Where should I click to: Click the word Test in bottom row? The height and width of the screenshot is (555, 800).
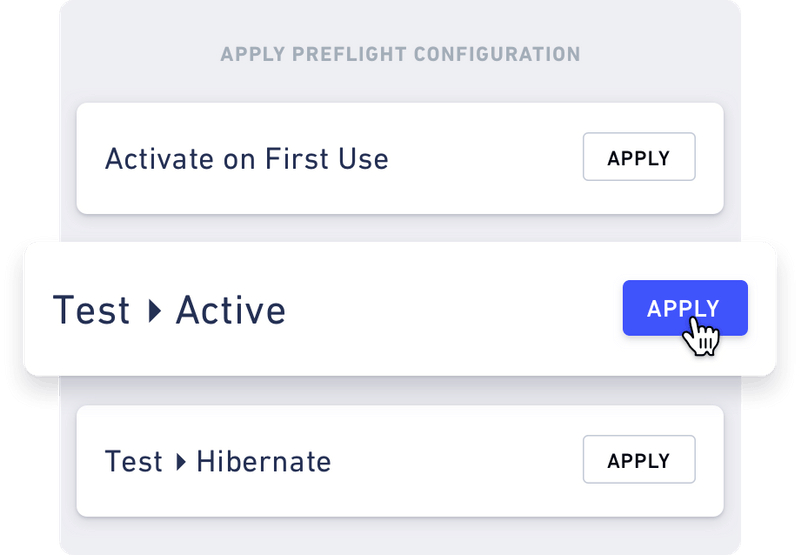tap(134, 461)
